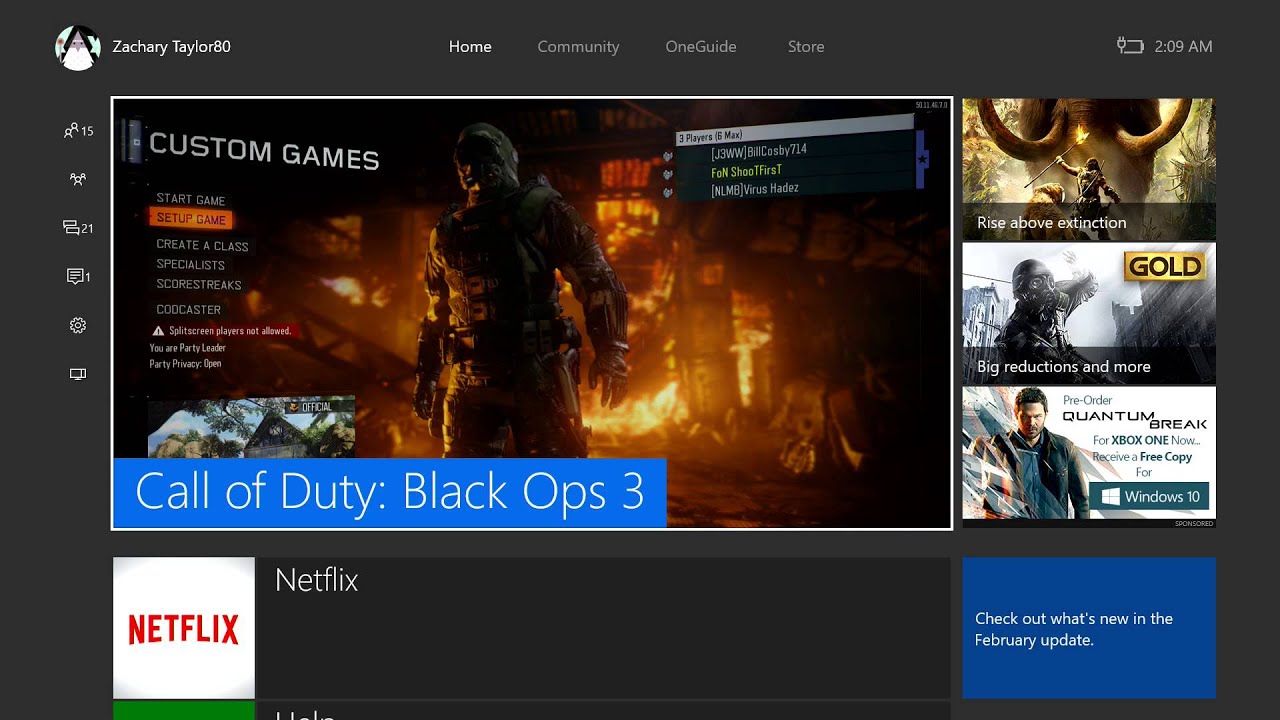This screenshot has width=1280, height=720.
Task: Open the Netflix app logo tile
Action: 184,628
